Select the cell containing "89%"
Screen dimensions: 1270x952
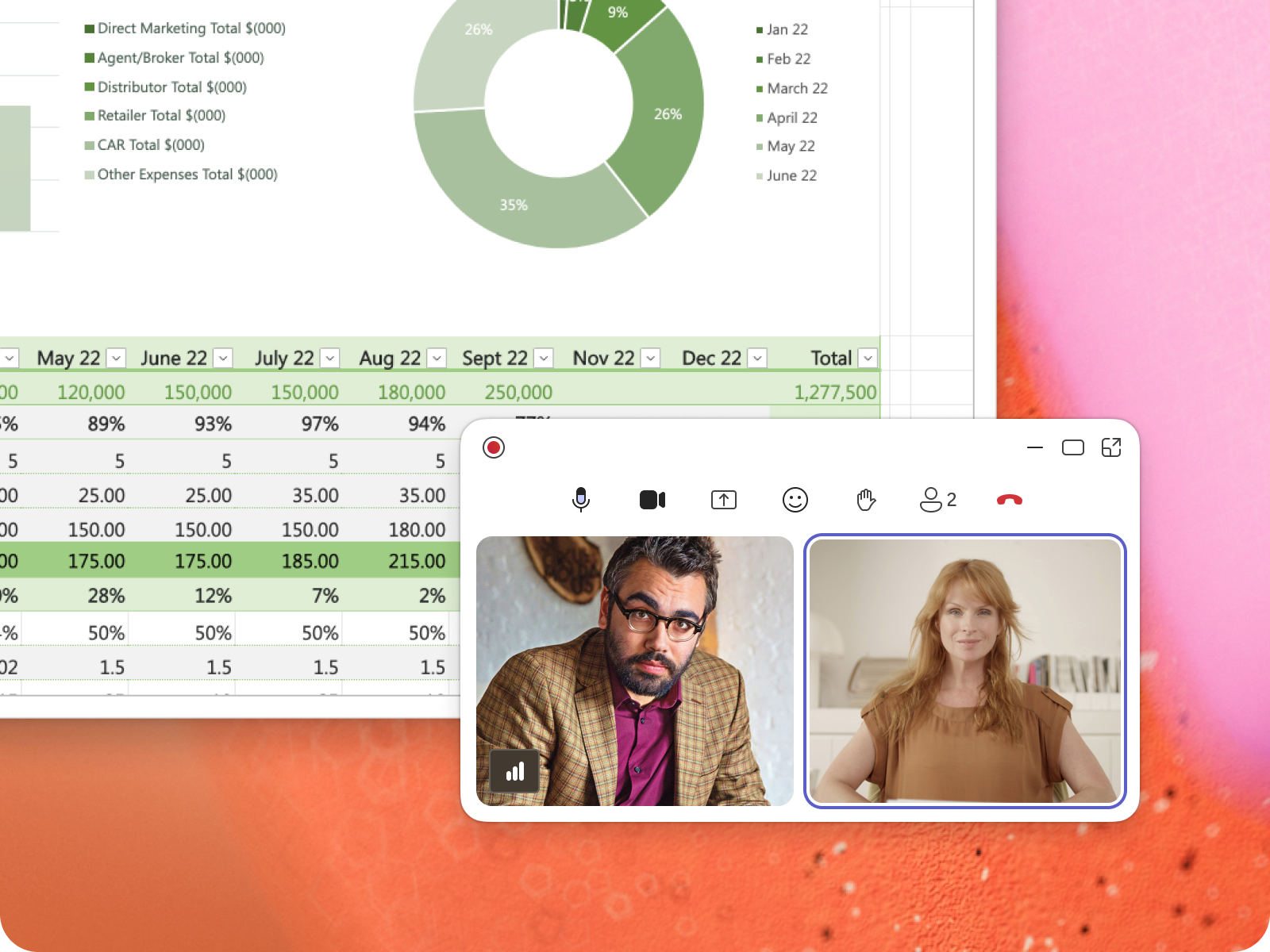tap(106, 424)
